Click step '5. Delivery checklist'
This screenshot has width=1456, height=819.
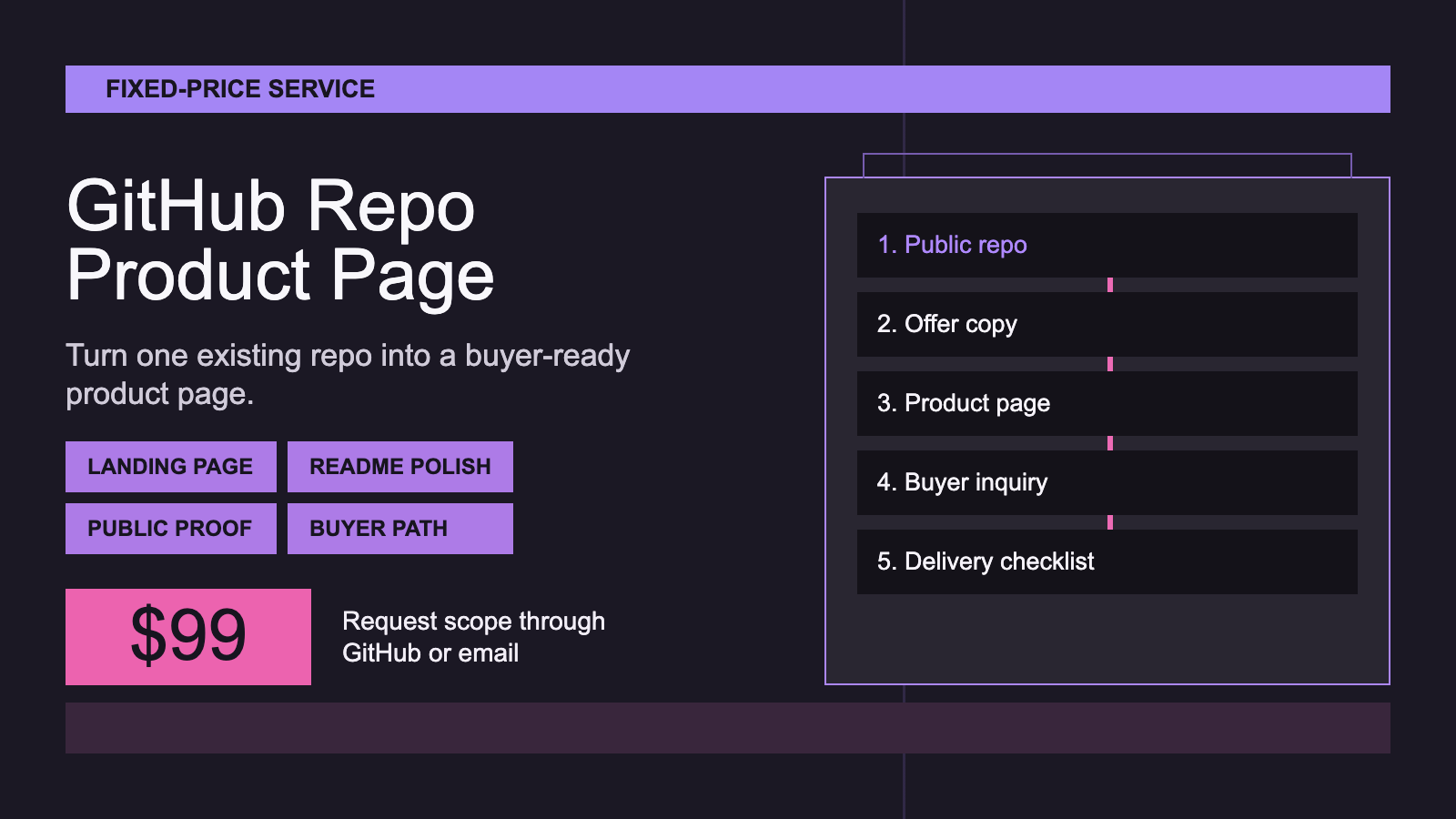[x=1107, y=561]
